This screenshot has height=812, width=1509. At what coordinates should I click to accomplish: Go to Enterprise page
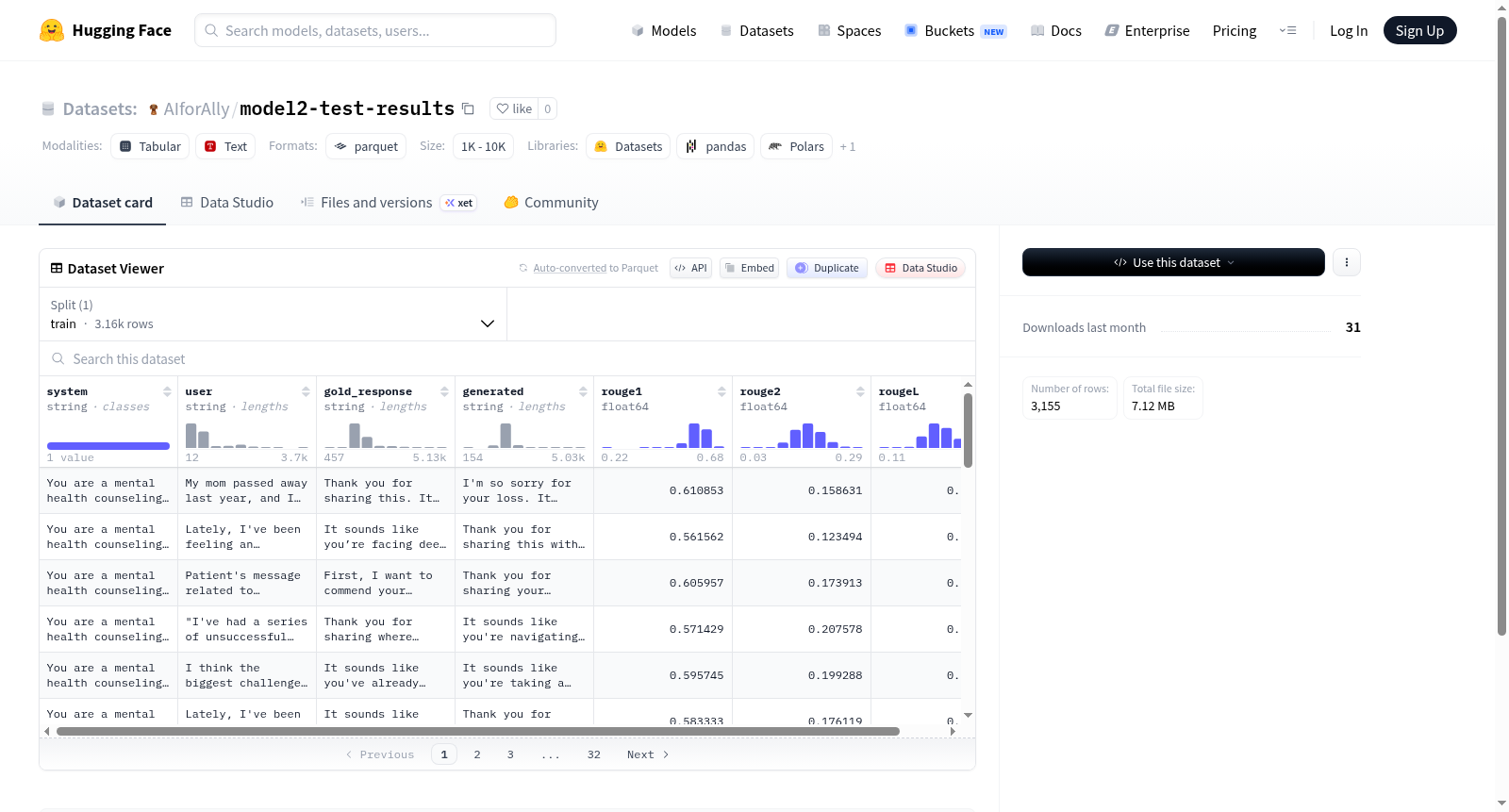(1147, 31)
